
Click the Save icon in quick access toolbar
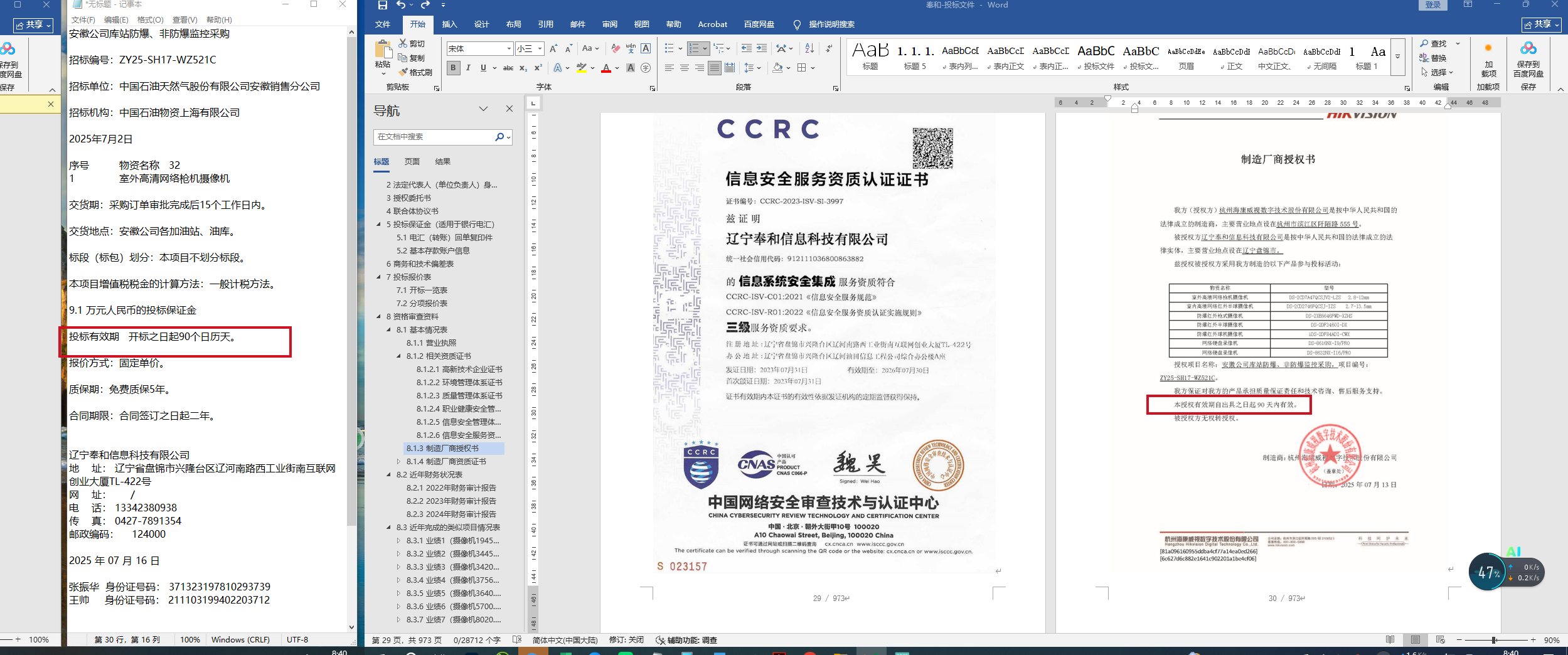[382, 5]
